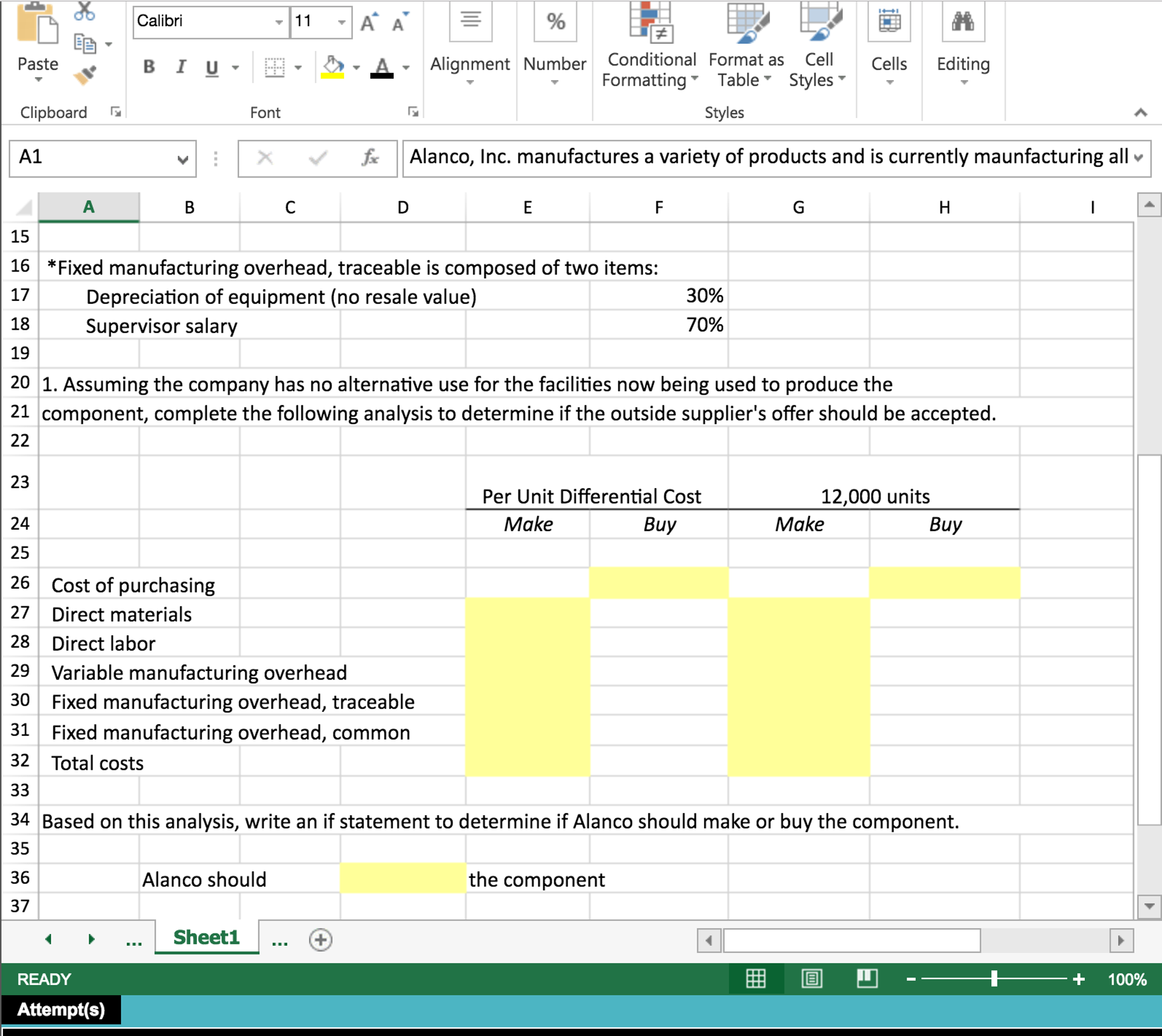Click the Insert Function (fx) icon

point(370,158)
